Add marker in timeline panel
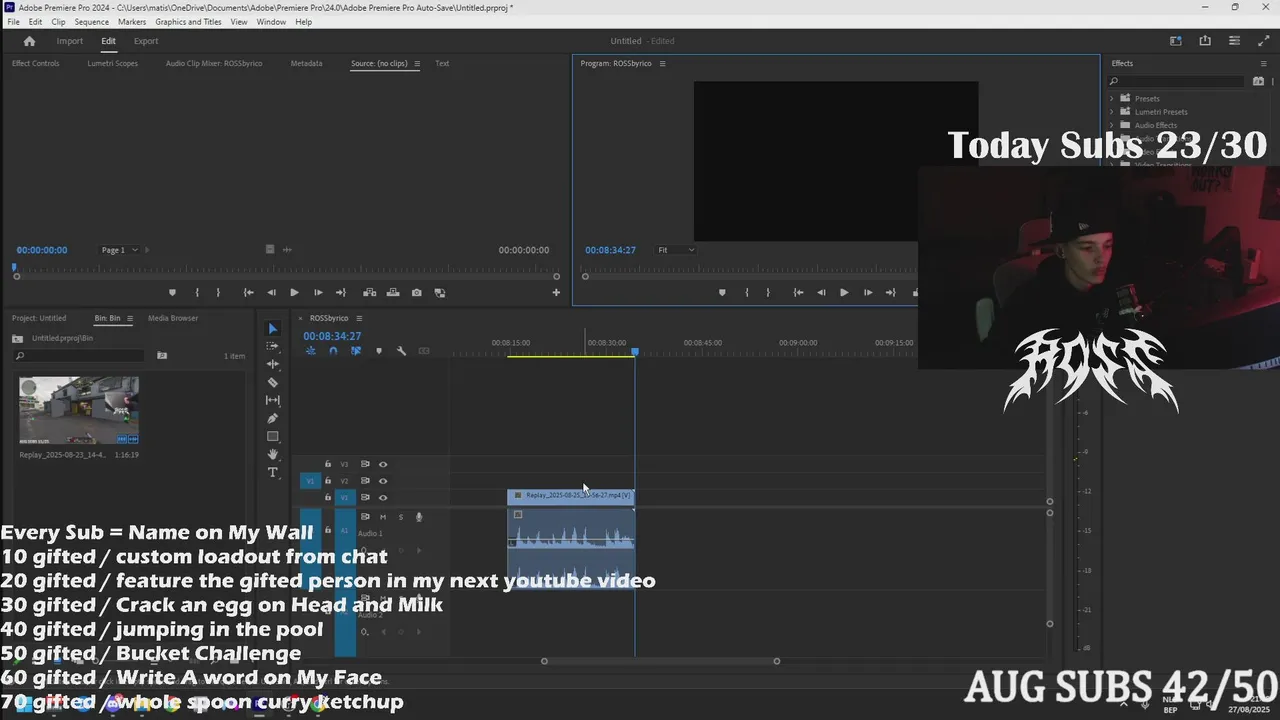The image size is (1280, 720). point(378,351)
